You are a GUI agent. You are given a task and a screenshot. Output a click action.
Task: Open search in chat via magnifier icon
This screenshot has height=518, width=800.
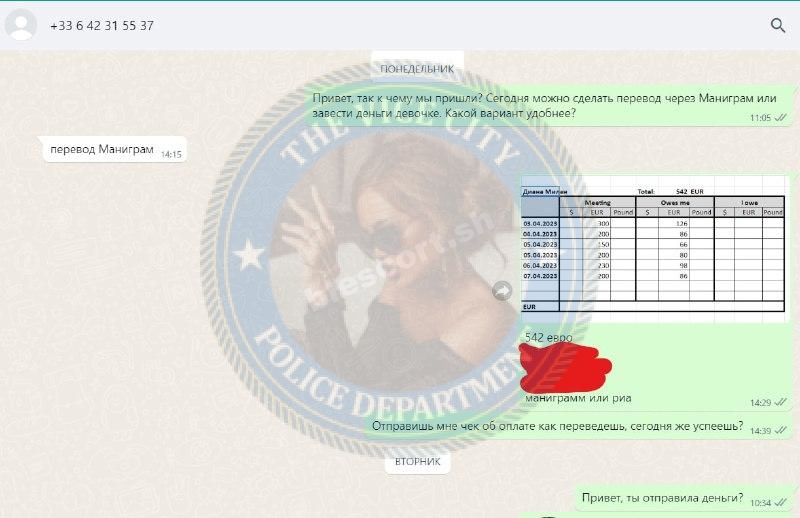pos(778,25)
